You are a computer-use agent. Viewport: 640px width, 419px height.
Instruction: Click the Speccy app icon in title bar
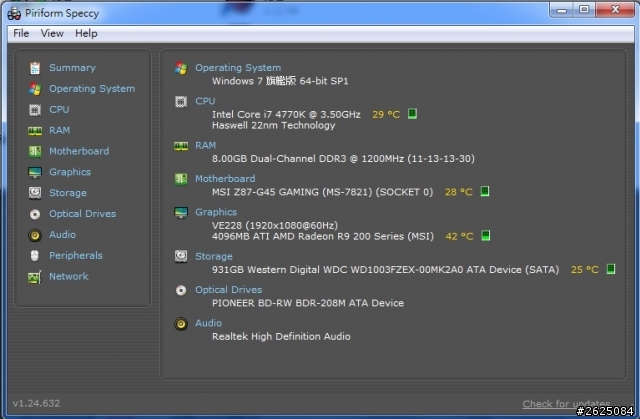tap(14, 13)
